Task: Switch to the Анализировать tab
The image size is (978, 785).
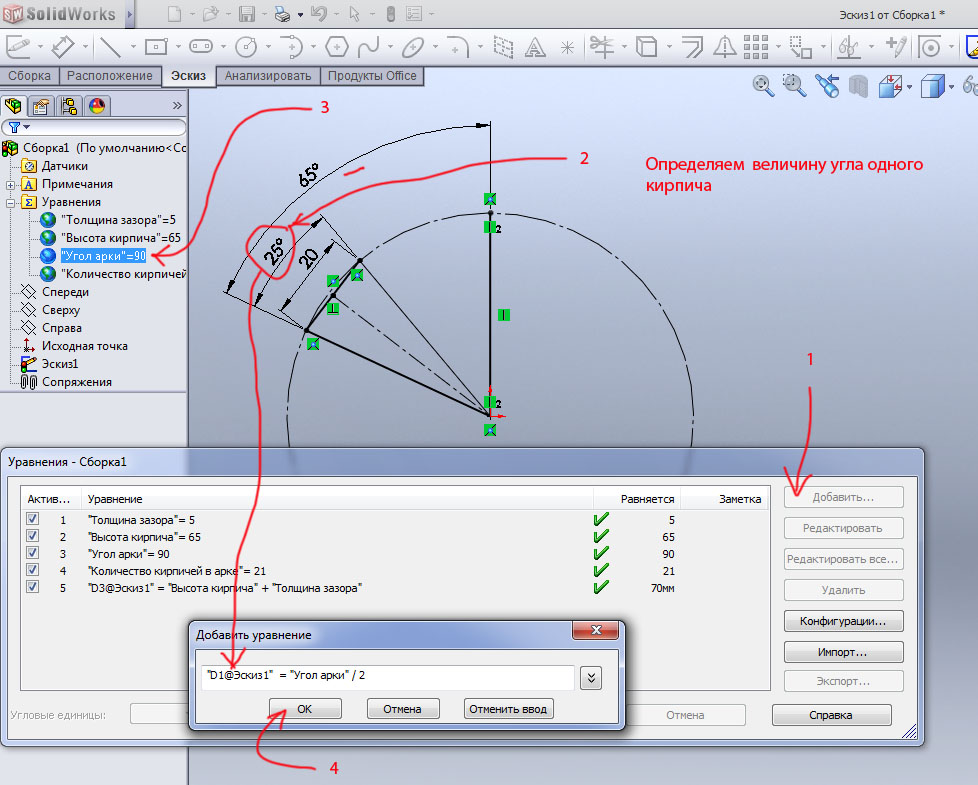Action: tap(270, 76)
